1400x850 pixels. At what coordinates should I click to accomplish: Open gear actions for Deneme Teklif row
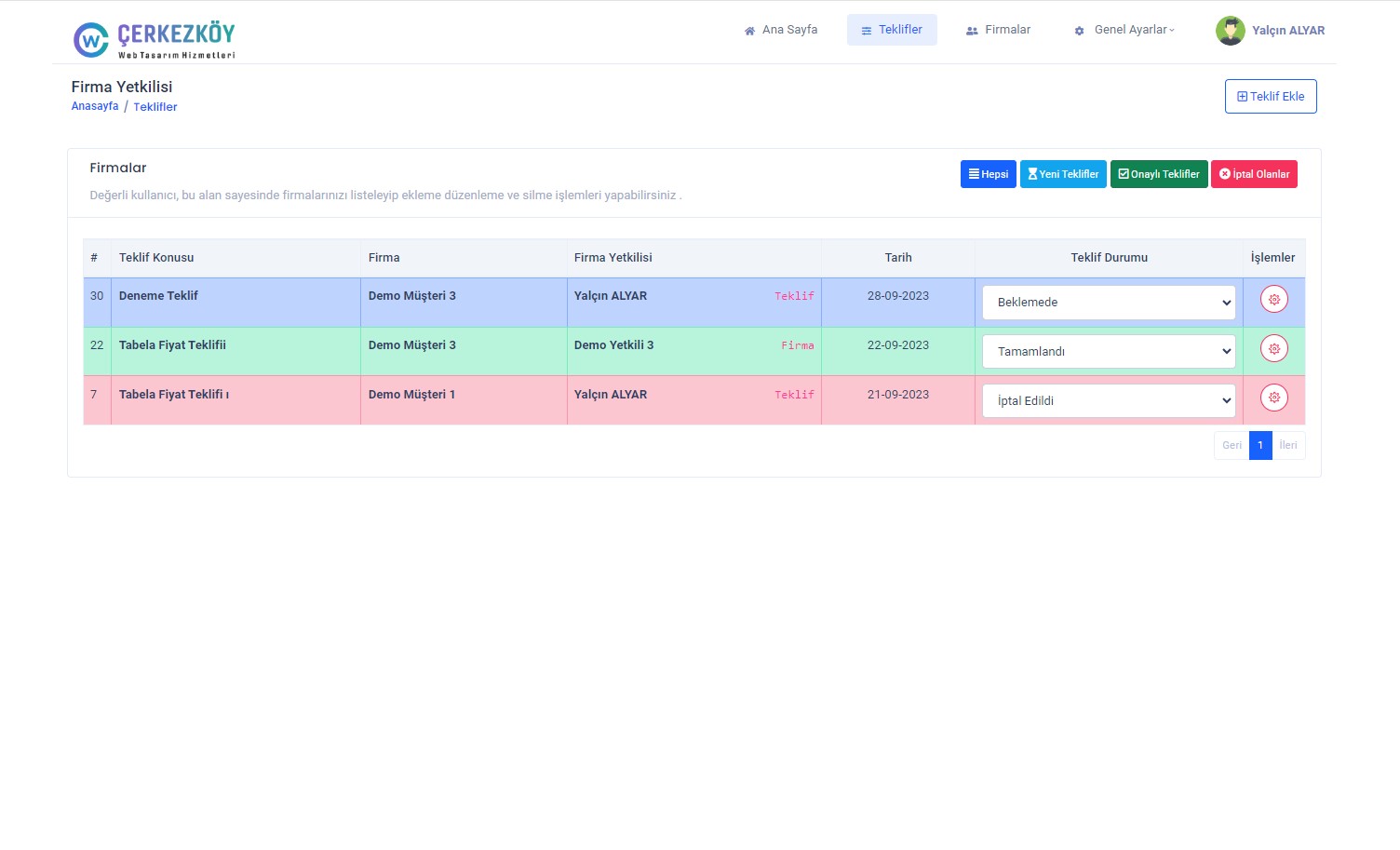1273,300
